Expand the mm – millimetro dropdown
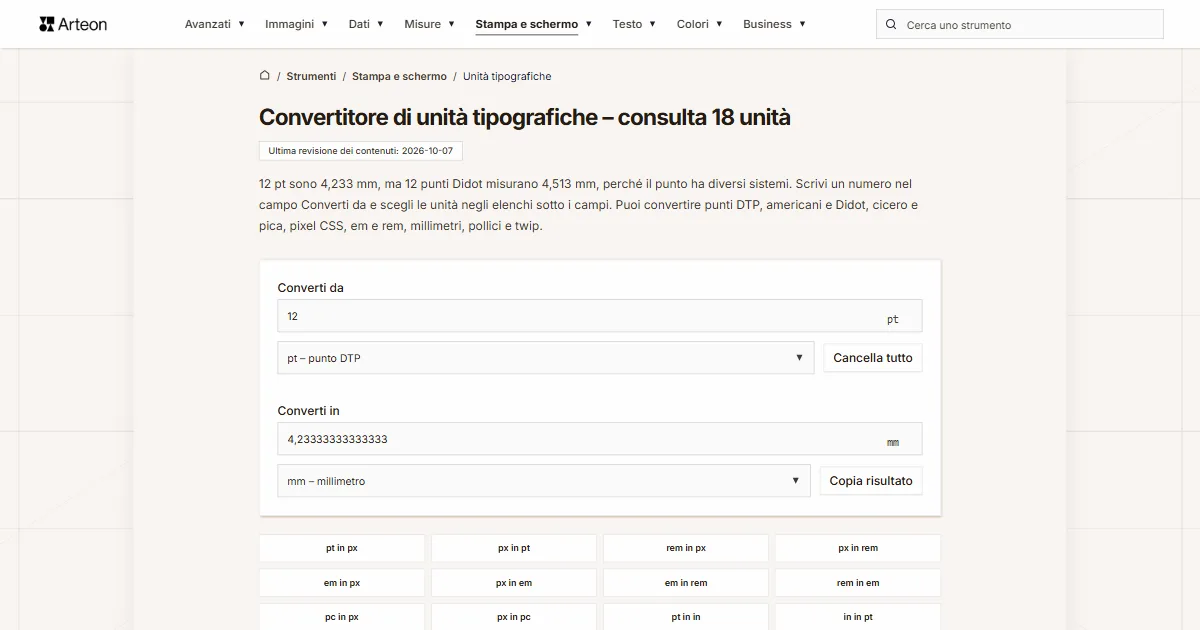The image size is (1200, 630). pyautogui.click(x=544, y=481)
